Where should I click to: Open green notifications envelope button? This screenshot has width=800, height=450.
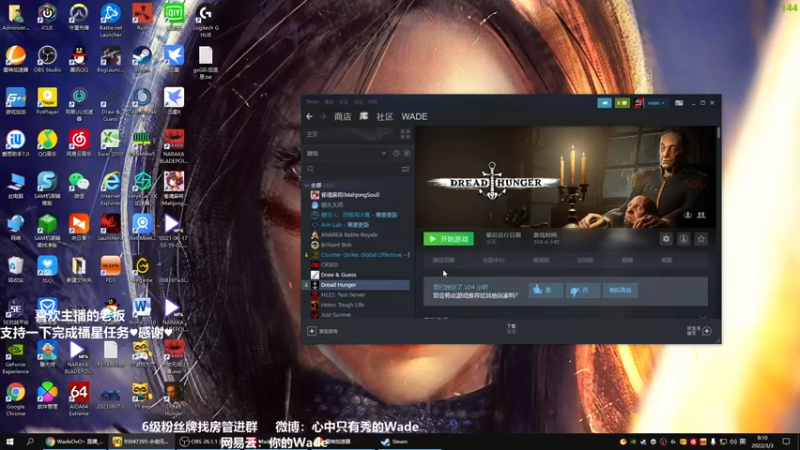[622, 103]
